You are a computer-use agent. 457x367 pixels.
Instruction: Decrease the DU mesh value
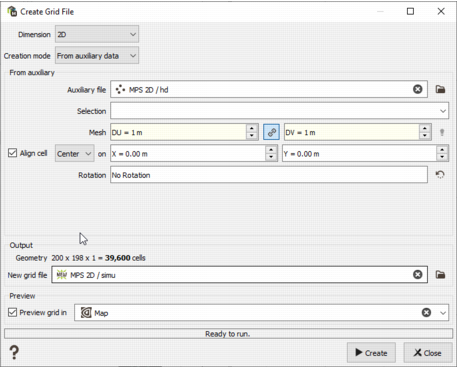coord(252,136)
